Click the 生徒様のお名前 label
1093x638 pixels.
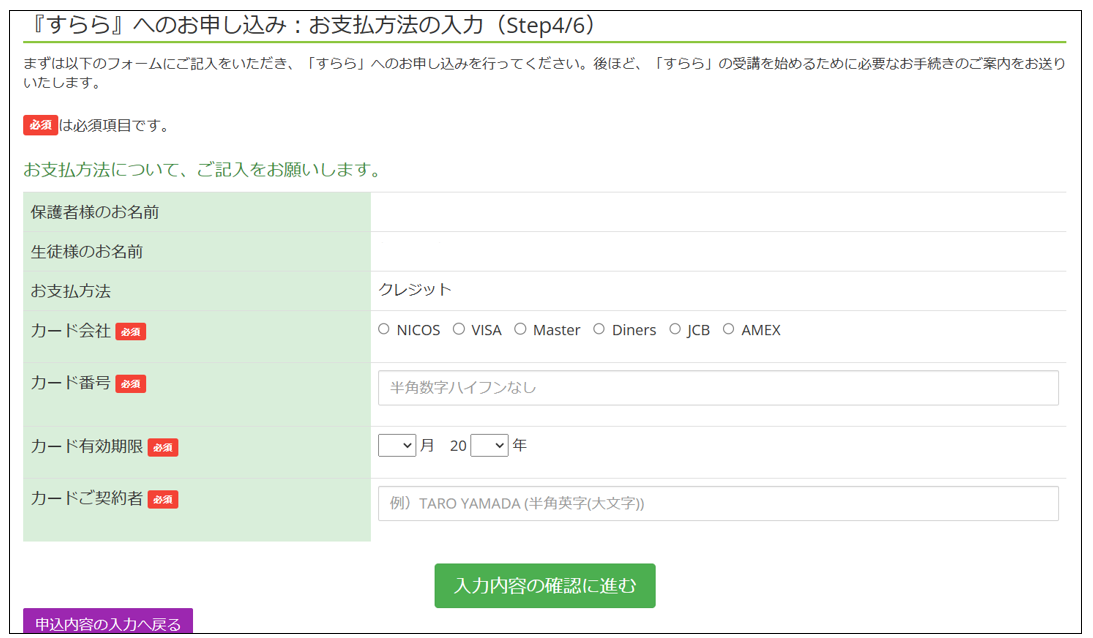click(x=86, y=251)
